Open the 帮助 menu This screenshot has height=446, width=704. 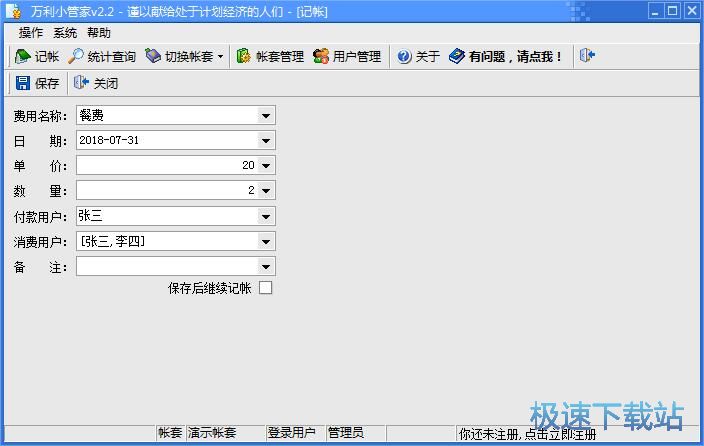click(99, 32)
